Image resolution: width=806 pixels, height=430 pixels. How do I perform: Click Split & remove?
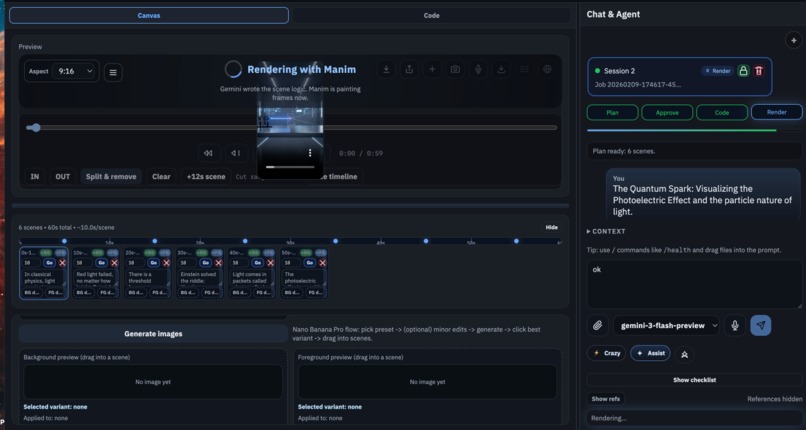(111, 177)
